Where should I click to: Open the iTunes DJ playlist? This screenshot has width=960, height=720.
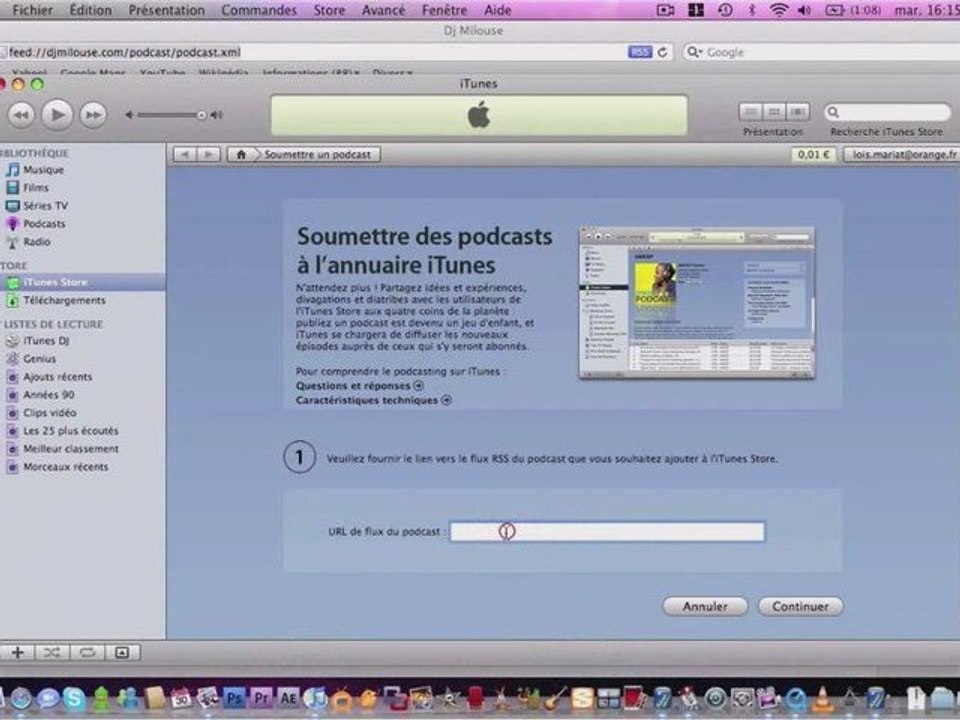pos(46,340)
